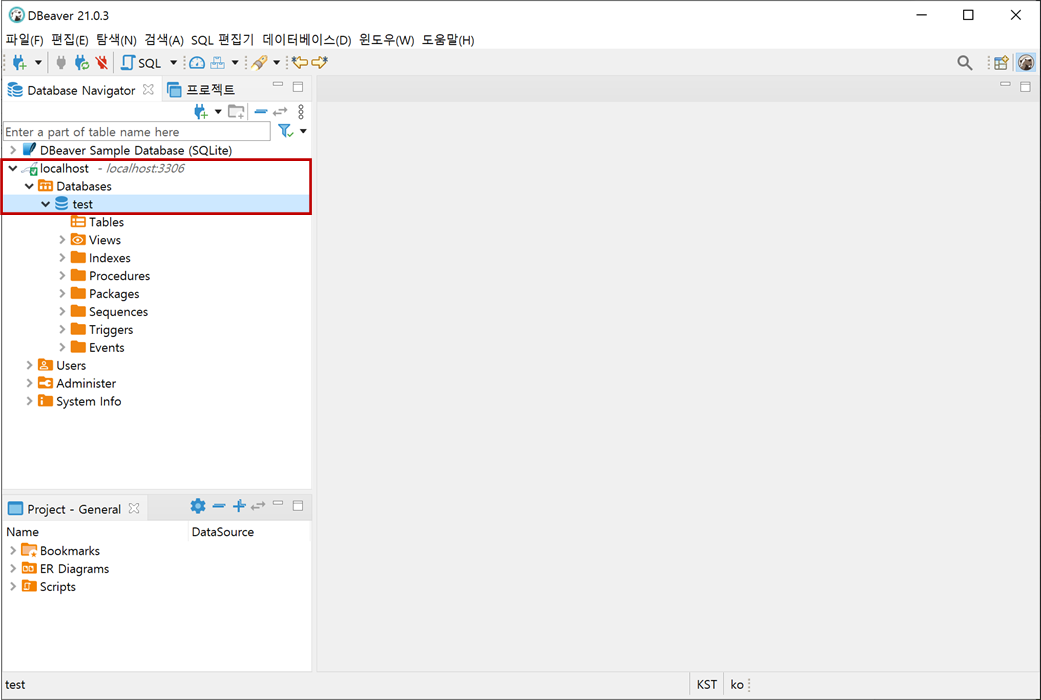Click the pen-shaped tools icon in toolbar
1041x700 pixels.
[x=259, y=62]
